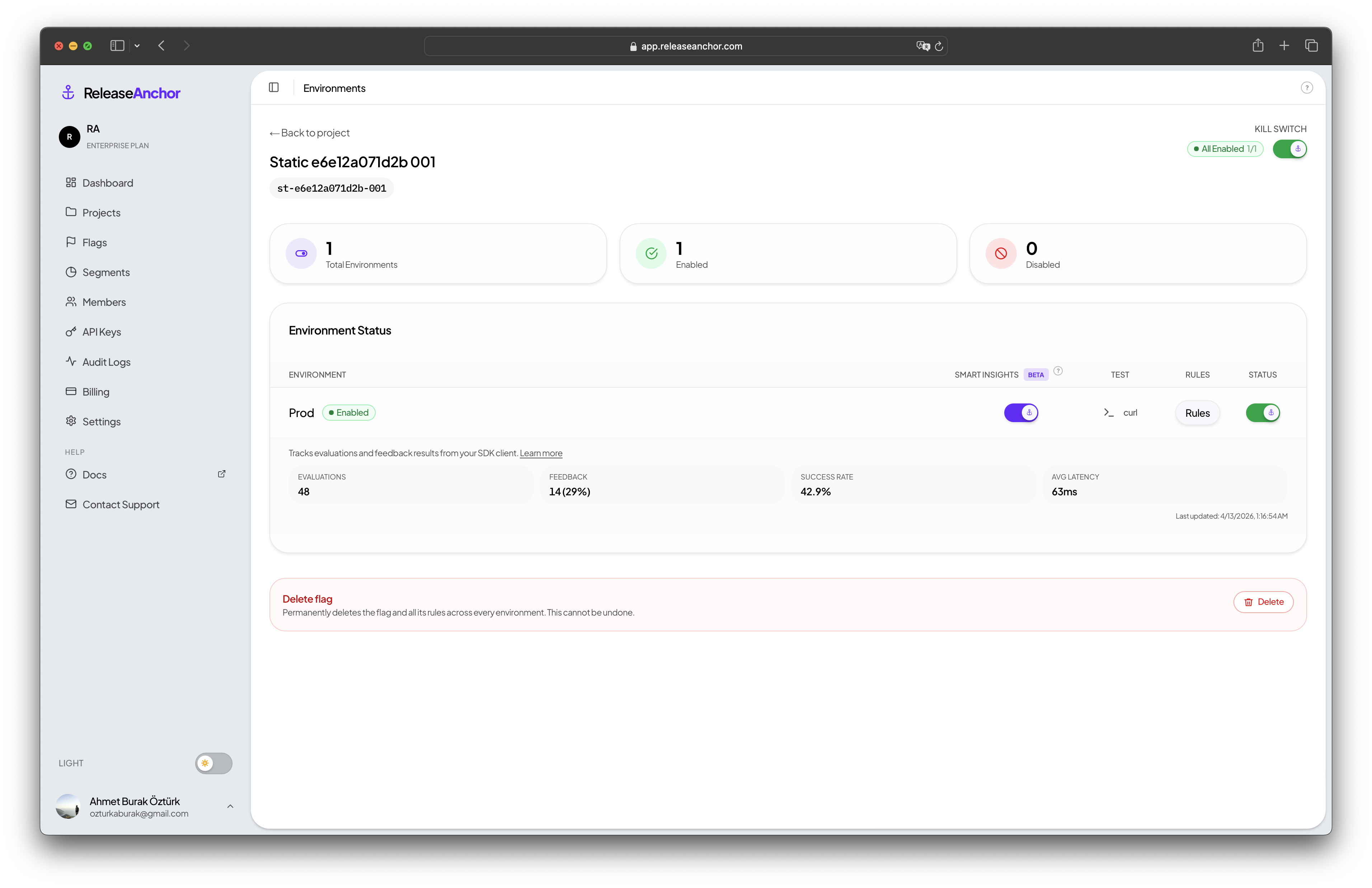
Task: Click the Safari share icon
Action: tap(1257, 46)
